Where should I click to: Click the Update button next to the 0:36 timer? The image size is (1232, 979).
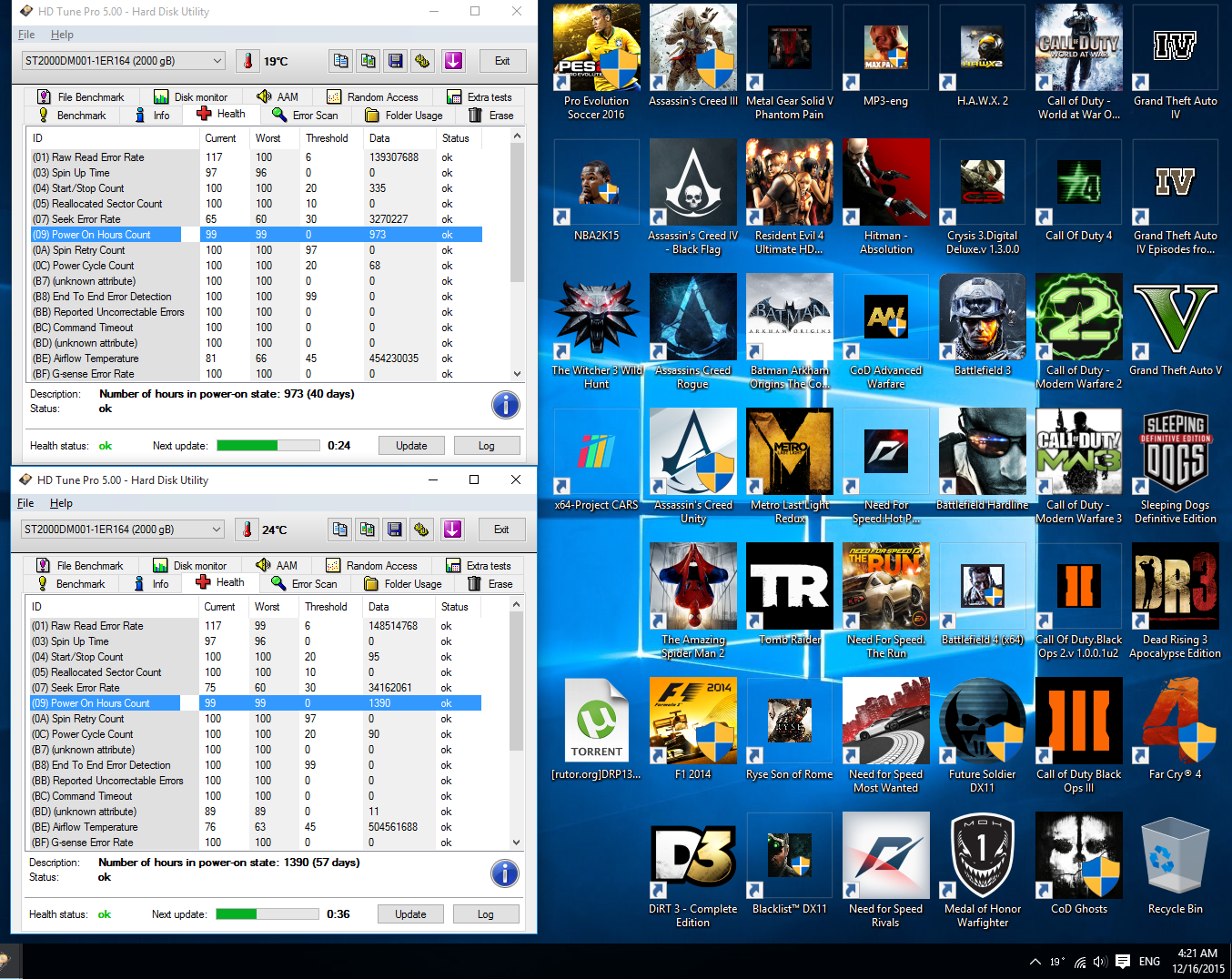[x=410, y=914]
